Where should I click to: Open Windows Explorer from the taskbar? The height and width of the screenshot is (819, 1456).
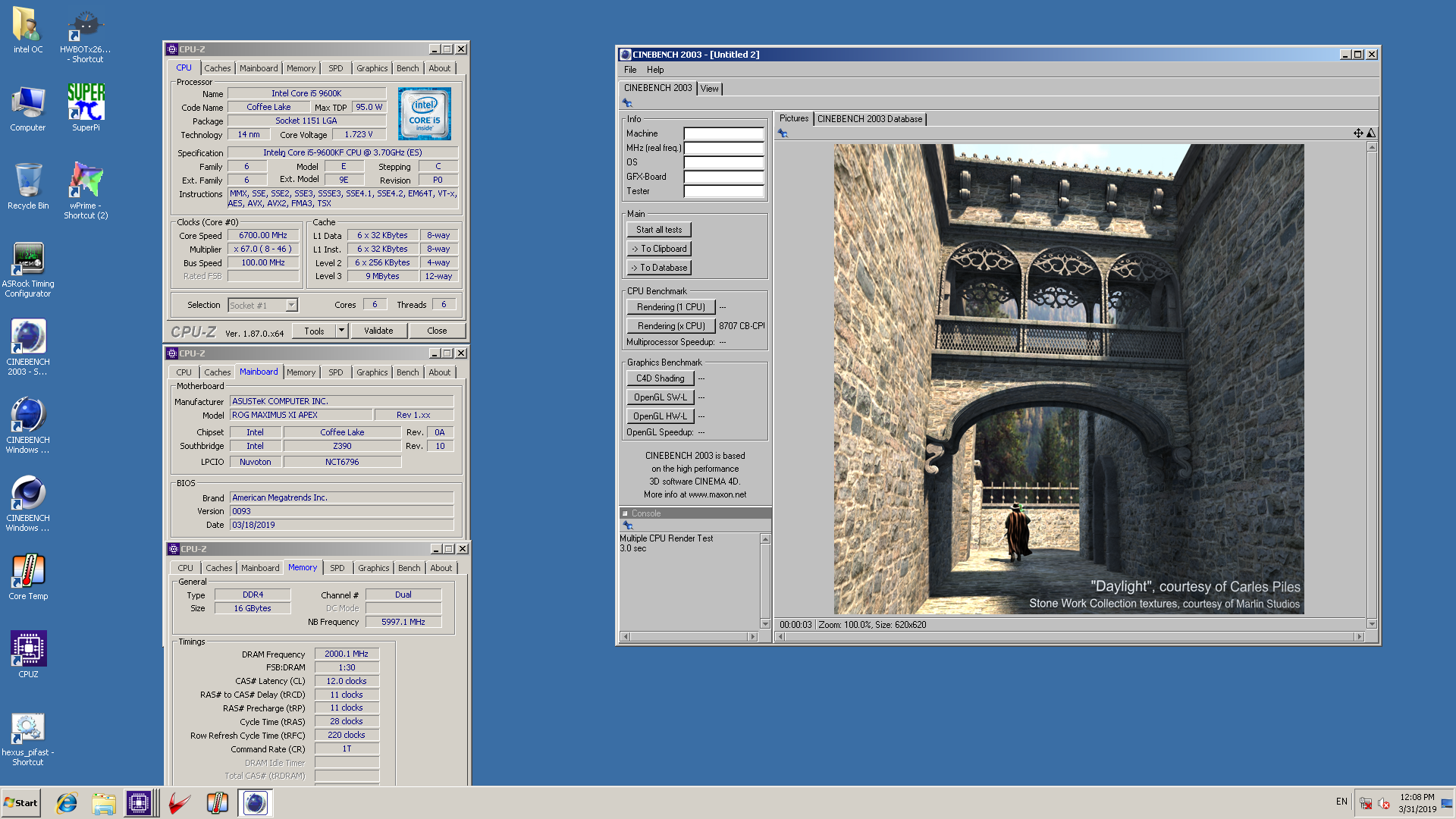tap(104, 803)
